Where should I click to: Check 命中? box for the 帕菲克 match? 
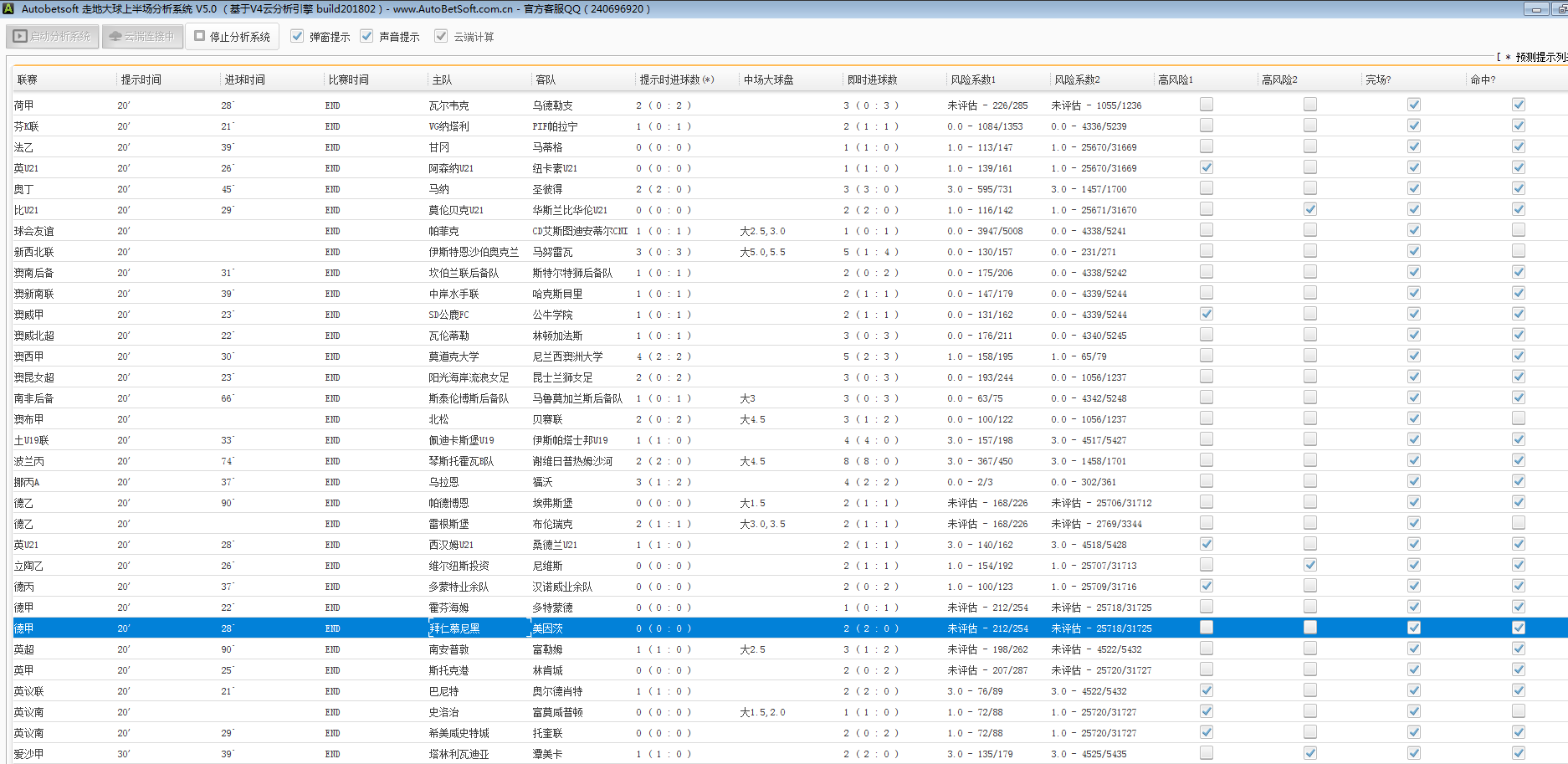coord(1518,230)
